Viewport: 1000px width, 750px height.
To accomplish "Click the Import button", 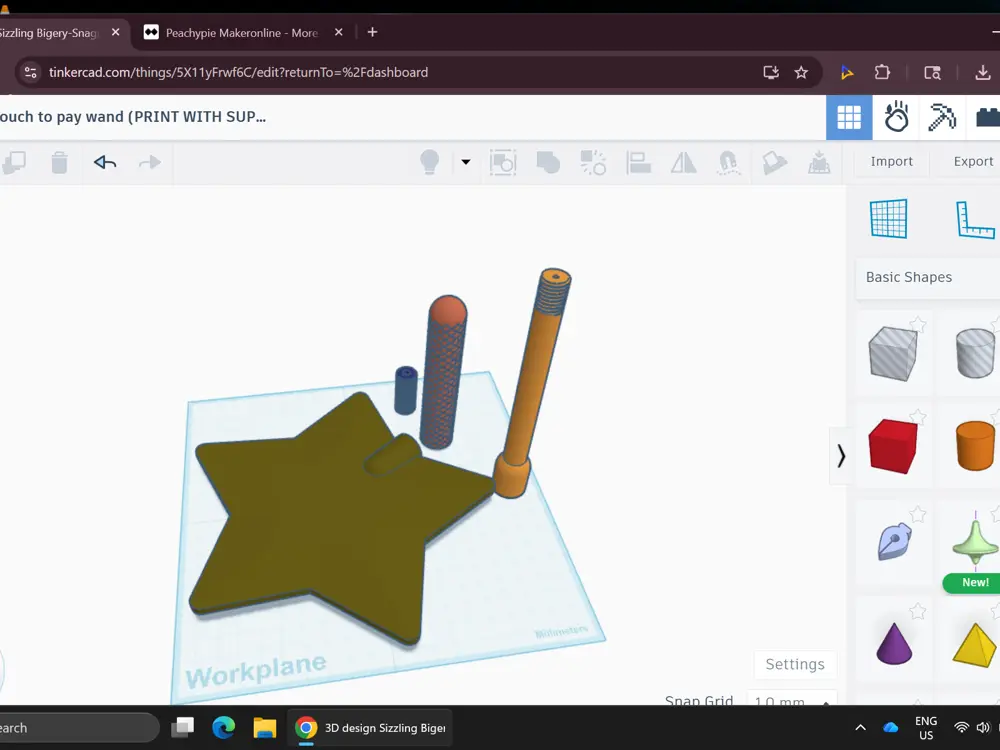I will click(892, 161).
